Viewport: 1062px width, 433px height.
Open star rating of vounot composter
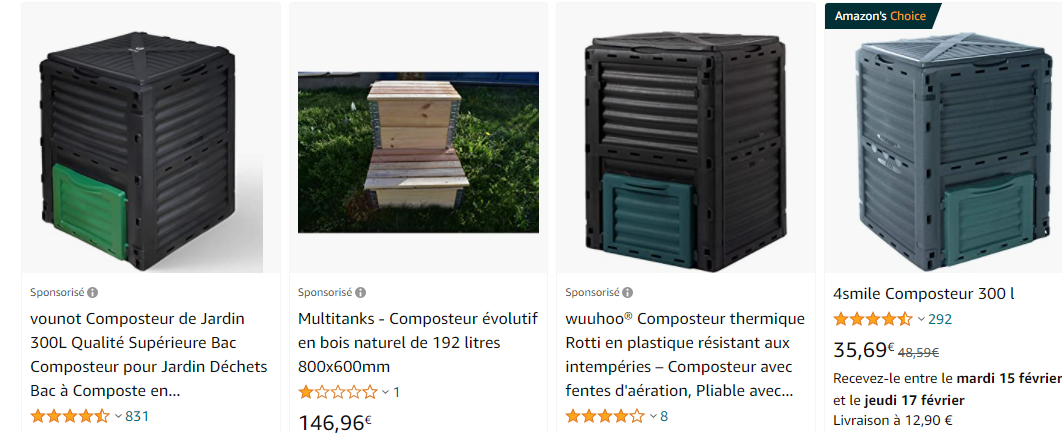pos(70,416)
